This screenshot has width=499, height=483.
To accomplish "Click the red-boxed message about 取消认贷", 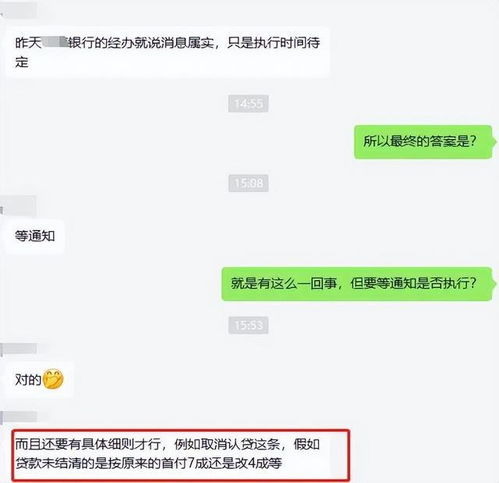I will point(180,455).
